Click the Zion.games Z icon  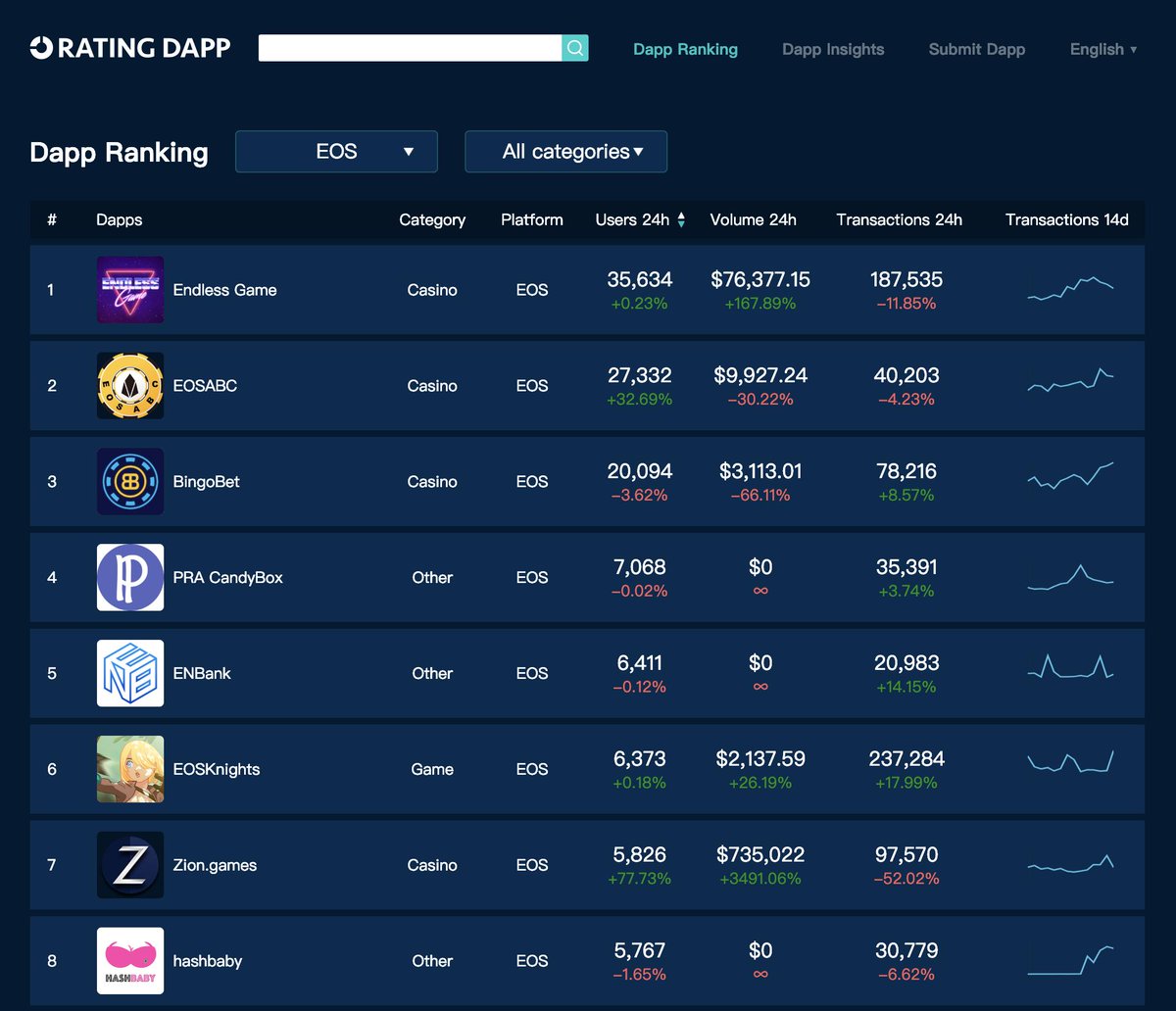[130, 865]
